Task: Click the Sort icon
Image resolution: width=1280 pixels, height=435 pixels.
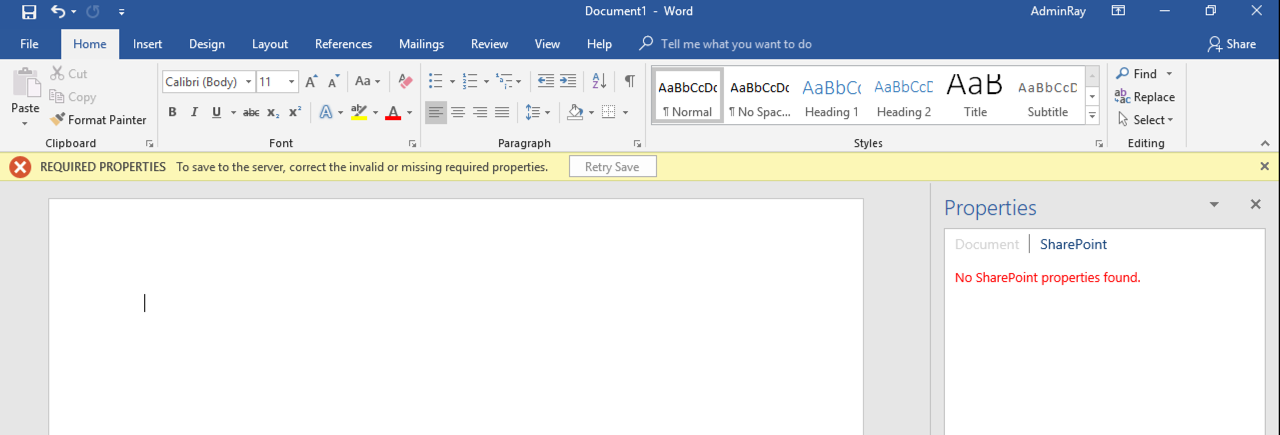Action: [599, 82]
